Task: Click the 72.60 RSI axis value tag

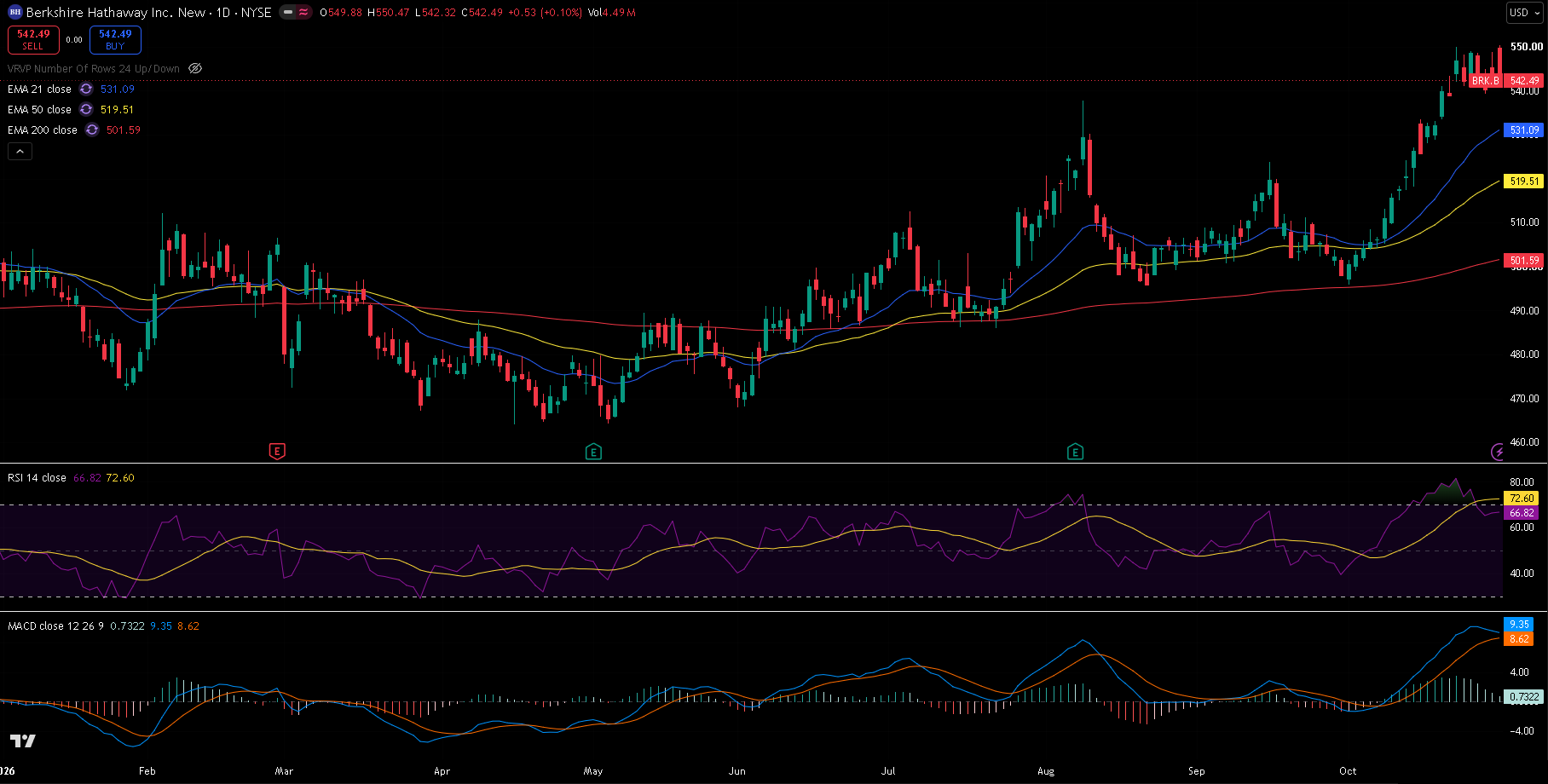Action: tap(1522, 499)
